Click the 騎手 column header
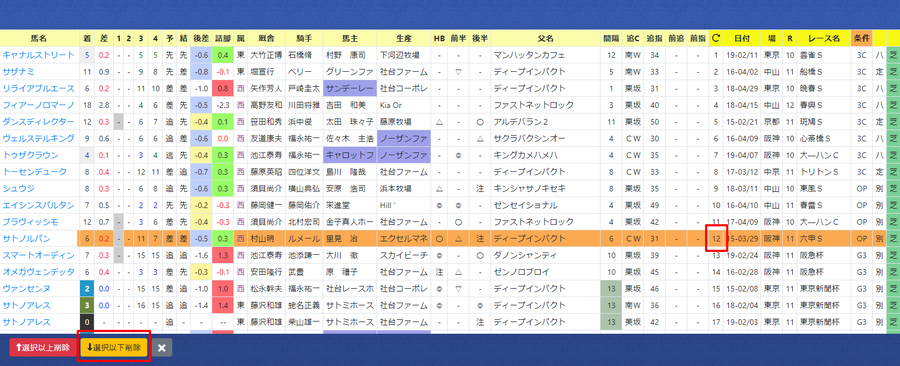 coord(305,38)
